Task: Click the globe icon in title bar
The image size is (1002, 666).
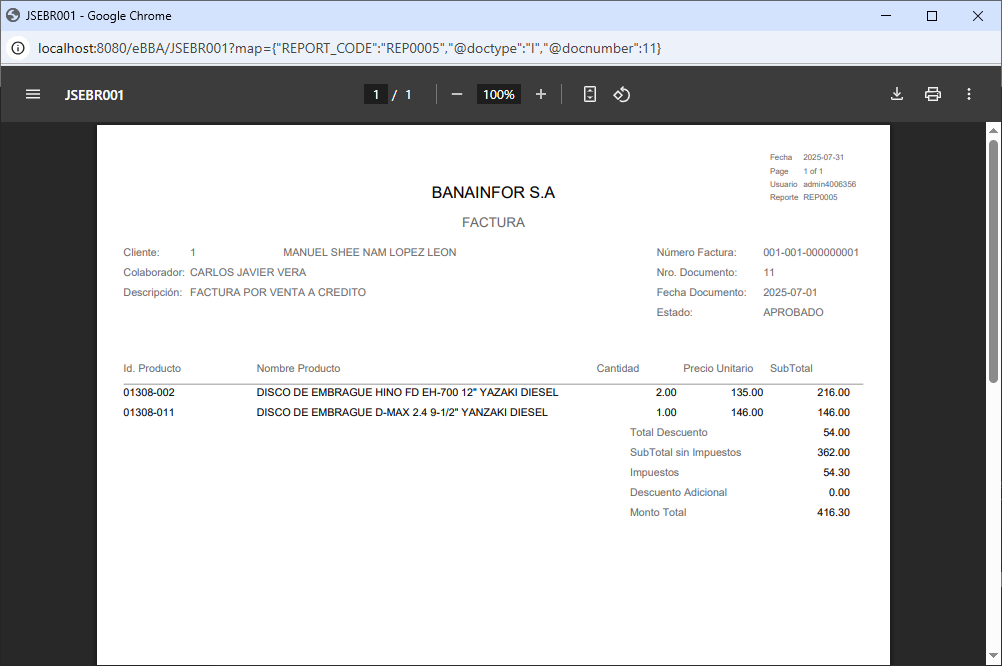Action: pyautogui.click(x=14, y=16)
